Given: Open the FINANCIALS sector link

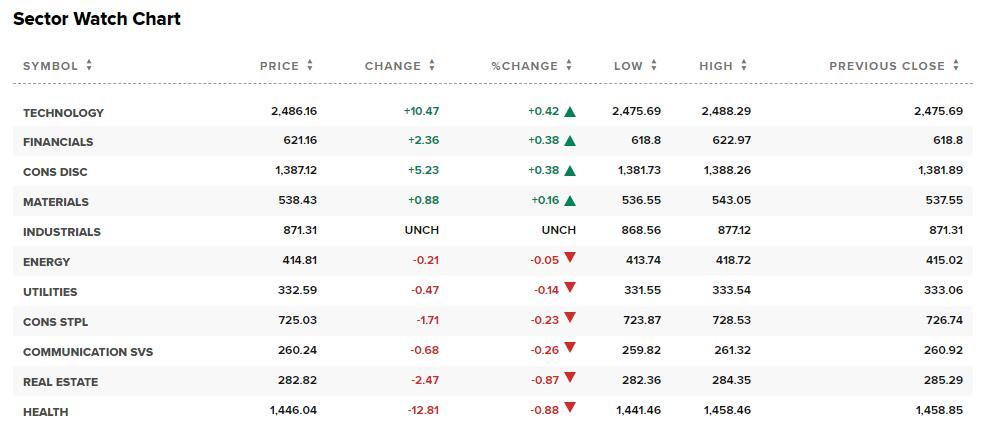Looking at the screenshot, I should pos(58,142).
